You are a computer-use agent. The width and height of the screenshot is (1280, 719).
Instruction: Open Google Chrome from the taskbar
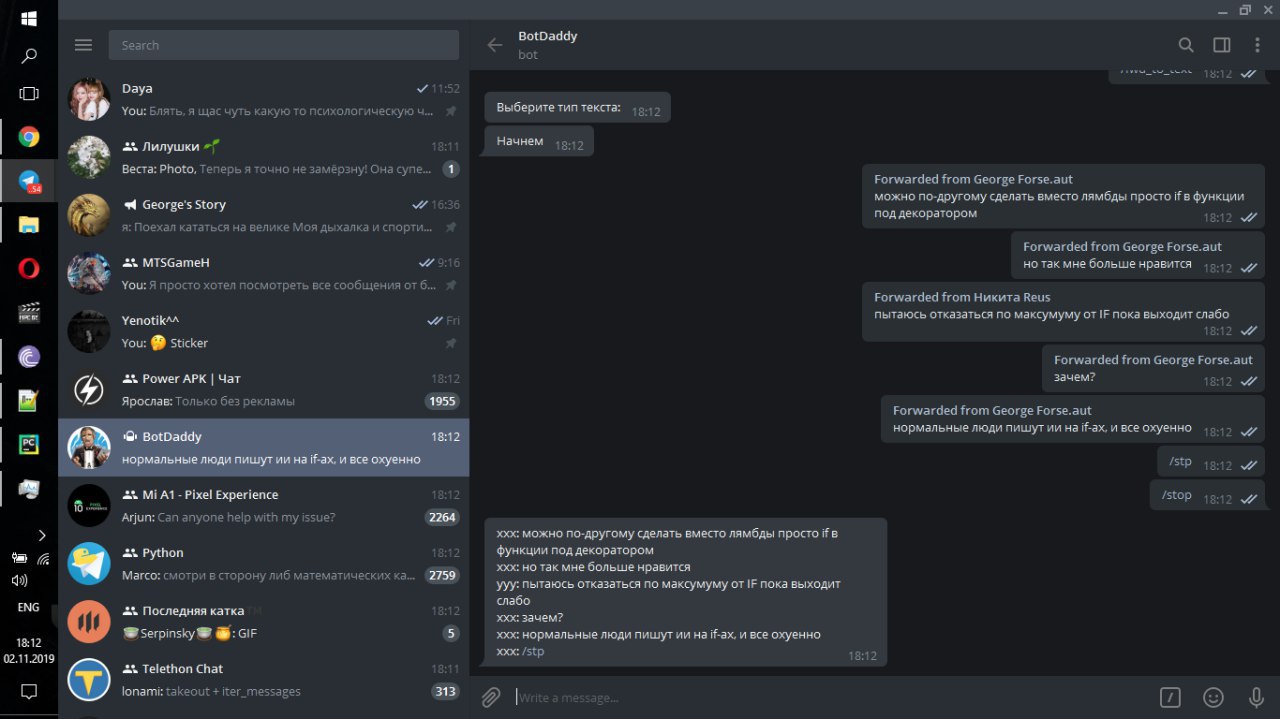pos(29,137)
